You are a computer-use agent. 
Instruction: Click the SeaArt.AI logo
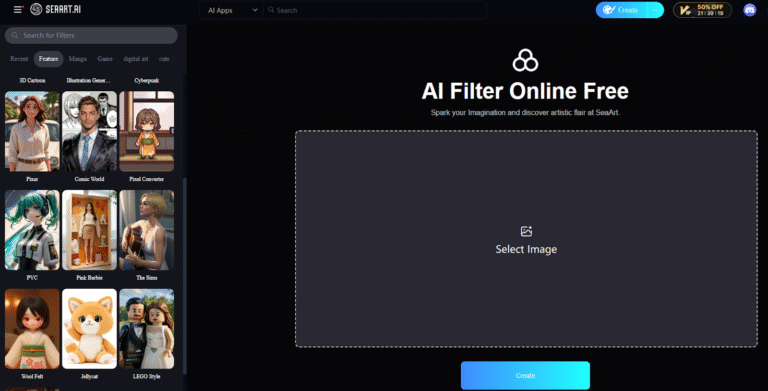click(56, 9)
